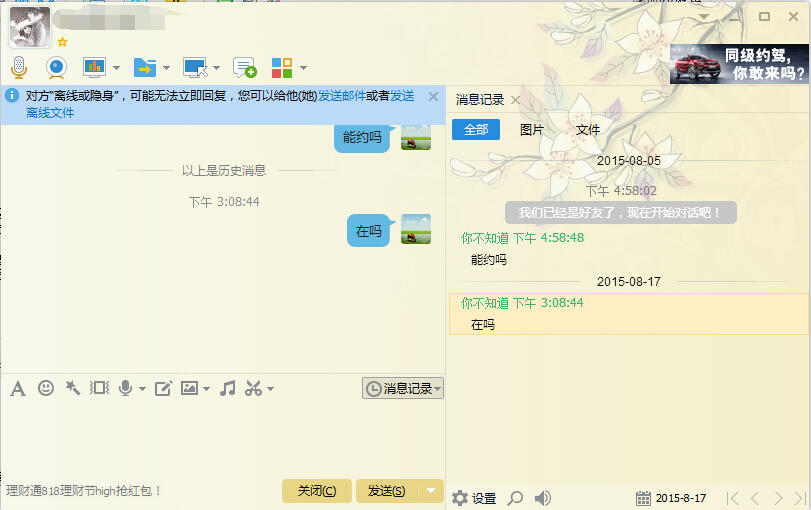Expand the apps grid dropdown arrow
Screen dimensions: 811x510
coord(304,68)
